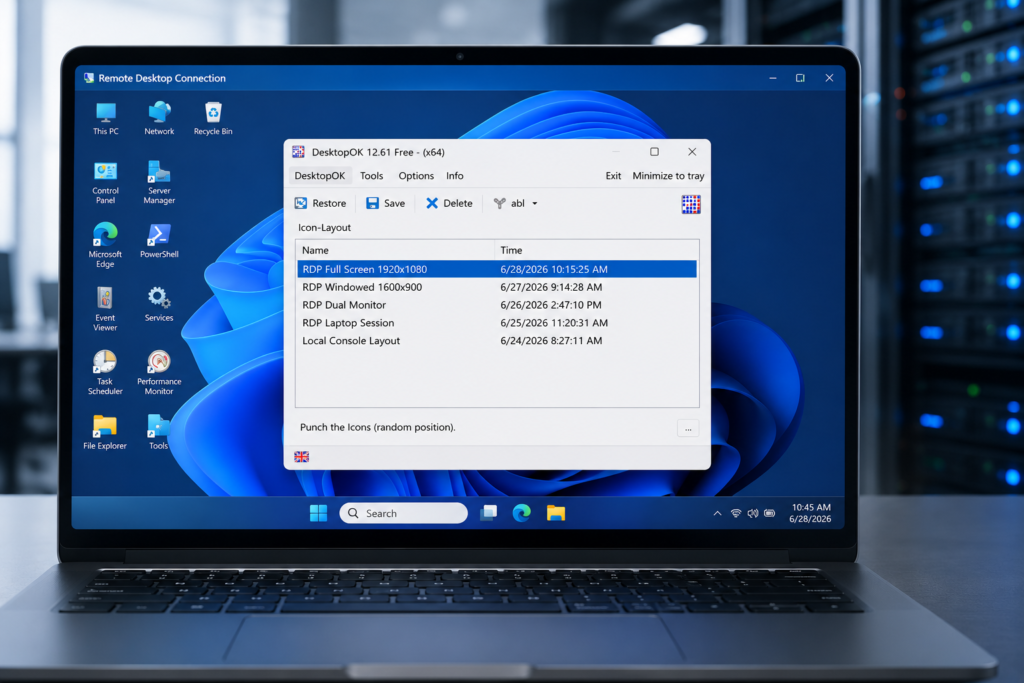Image resolution: width=1024 pixels, height=683 pixels.
Task: Sort by the Time column header
Action: click(596, 250)
